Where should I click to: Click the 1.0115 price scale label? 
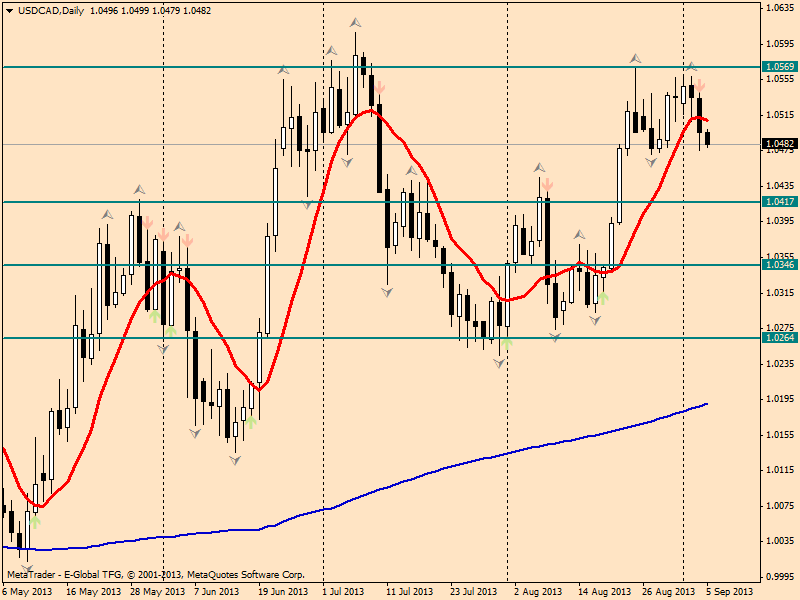point(780,470)
